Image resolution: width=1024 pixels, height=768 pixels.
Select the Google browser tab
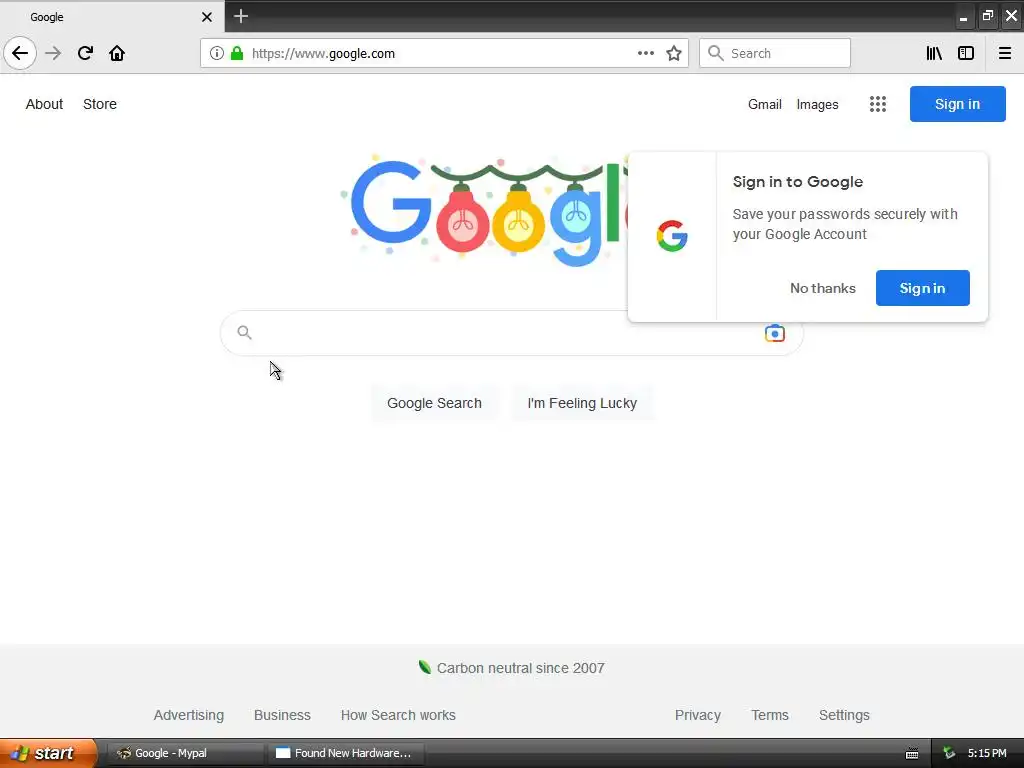click(x=112, y=17)
